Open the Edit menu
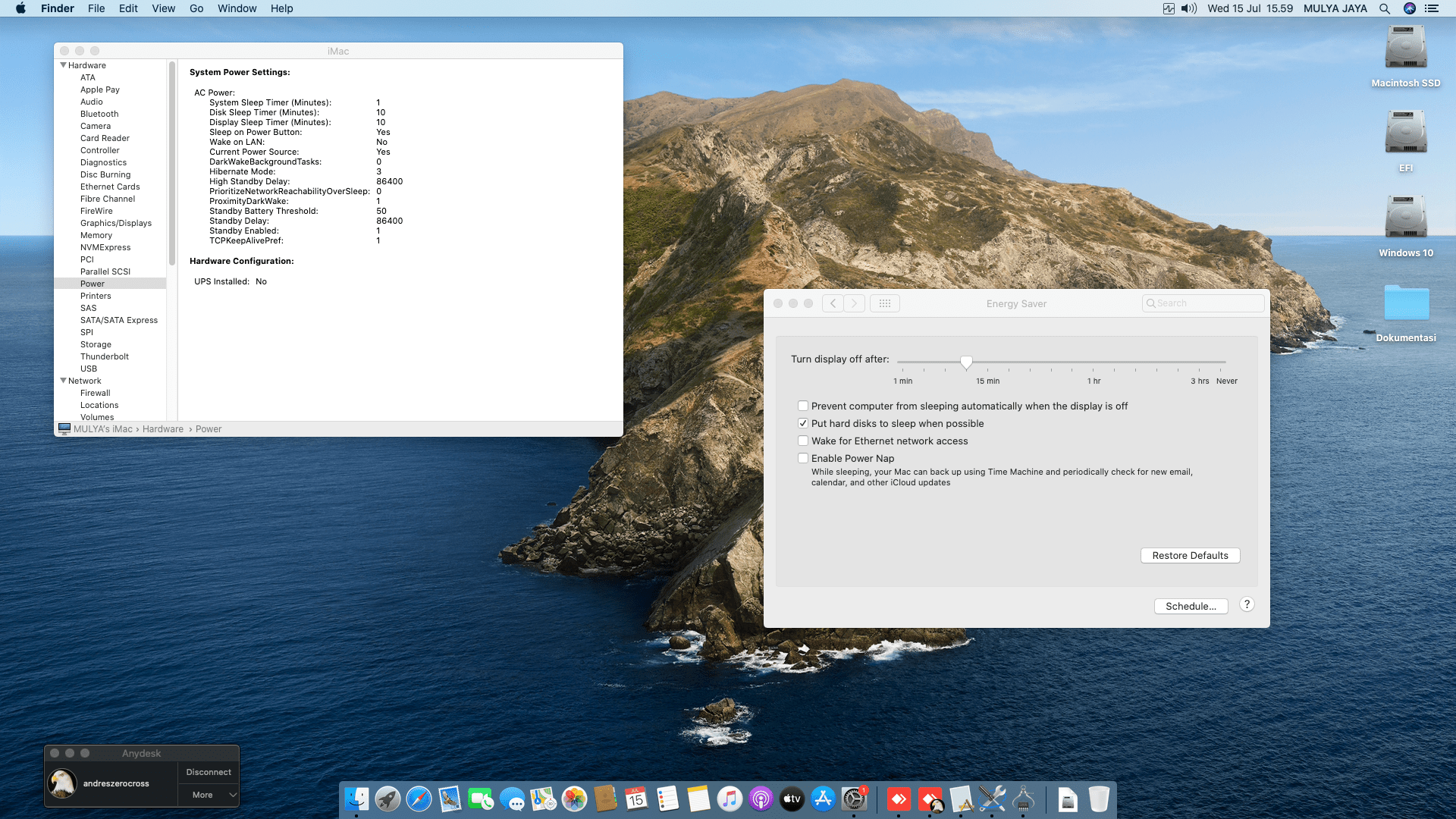The image size is (1456, 819). [128, 8]
